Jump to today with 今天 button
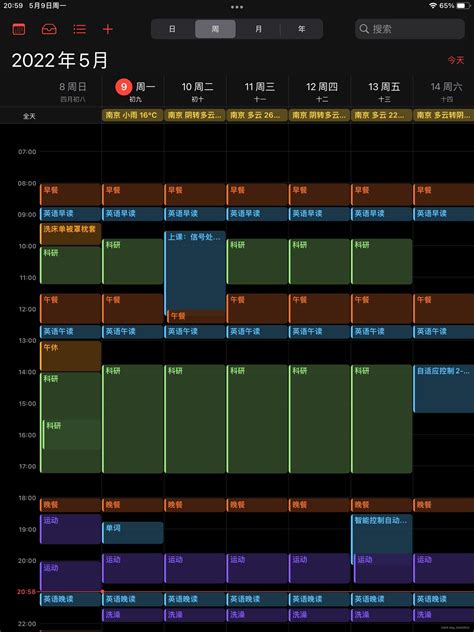 (455, 60)
